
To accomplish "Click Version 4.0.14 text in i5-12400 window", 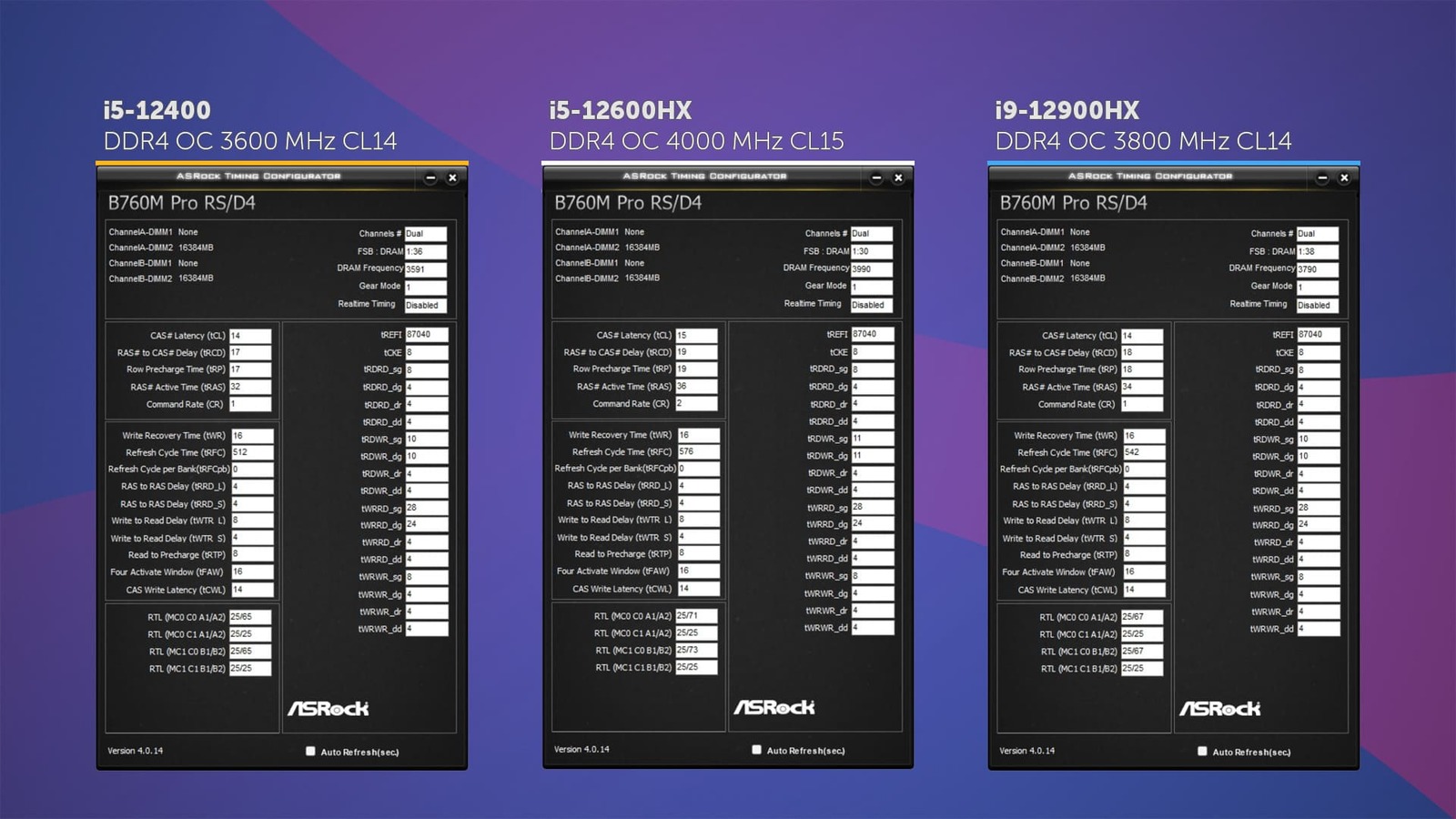I will pos(136,751).
